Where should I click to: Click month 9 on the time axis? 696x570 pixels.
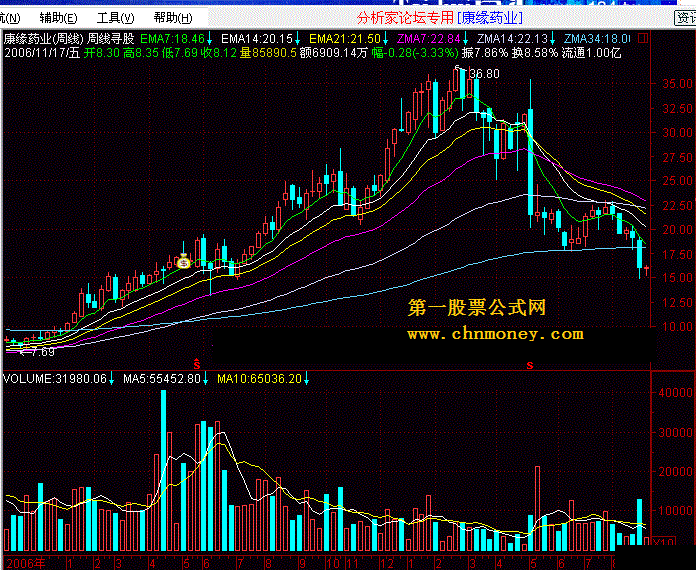coord(302,564)
